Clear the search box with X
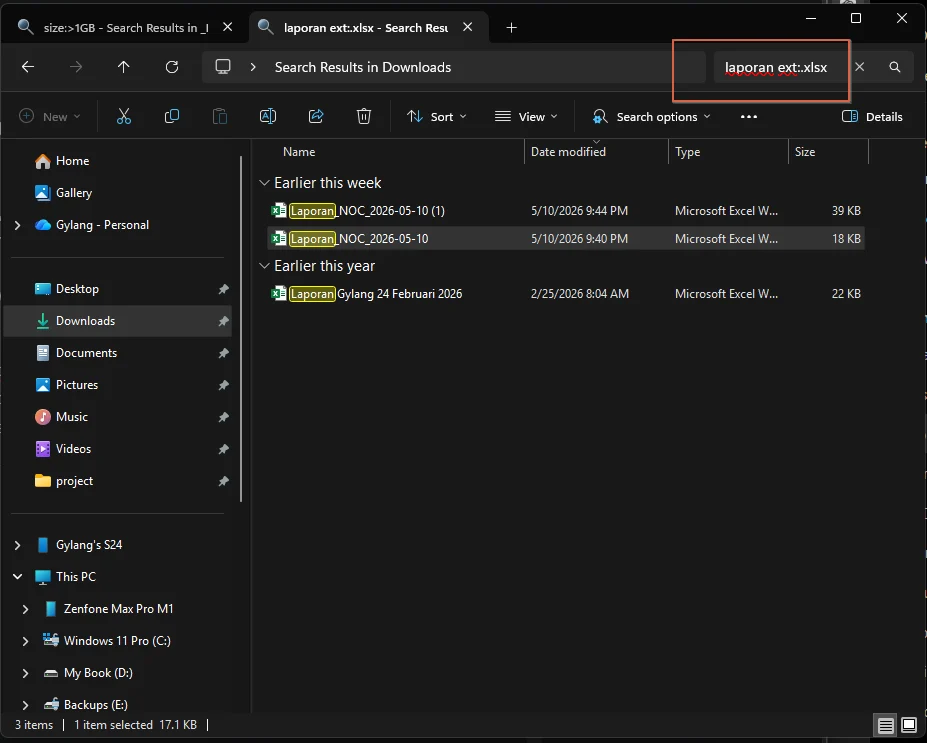 click(860, 67)
